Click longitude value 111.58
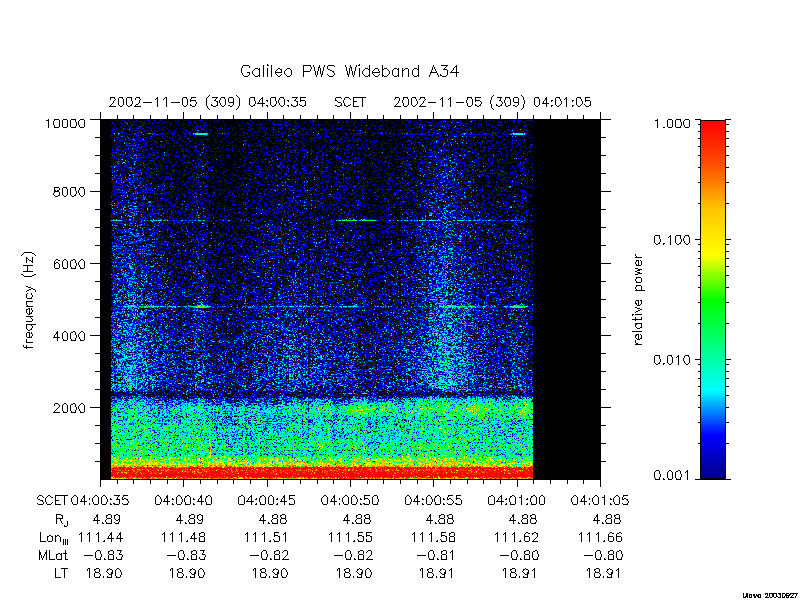800x600 pixels. coord(434,537)
